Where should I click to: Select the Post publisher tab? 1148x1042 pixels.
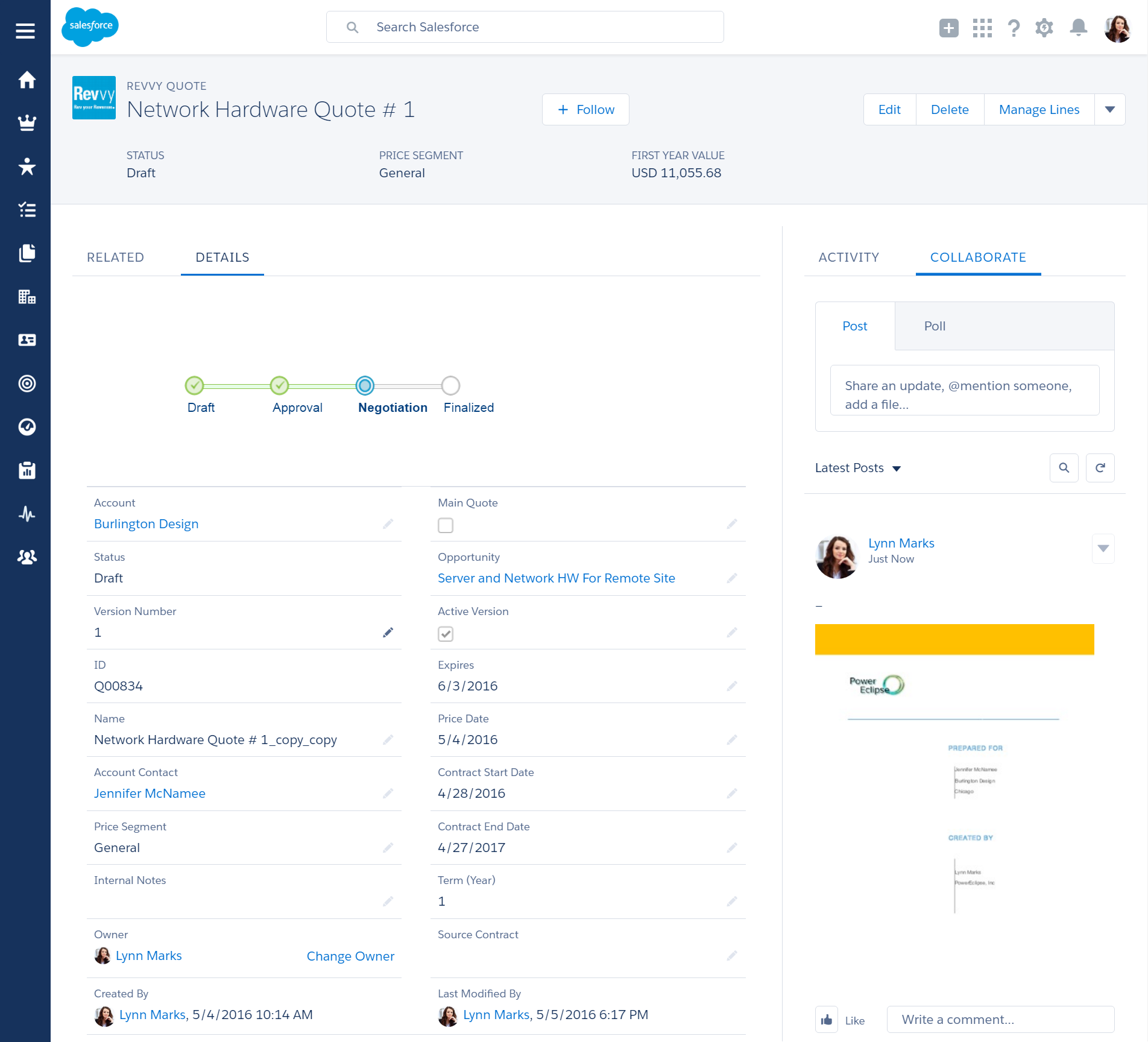[854, 326]
